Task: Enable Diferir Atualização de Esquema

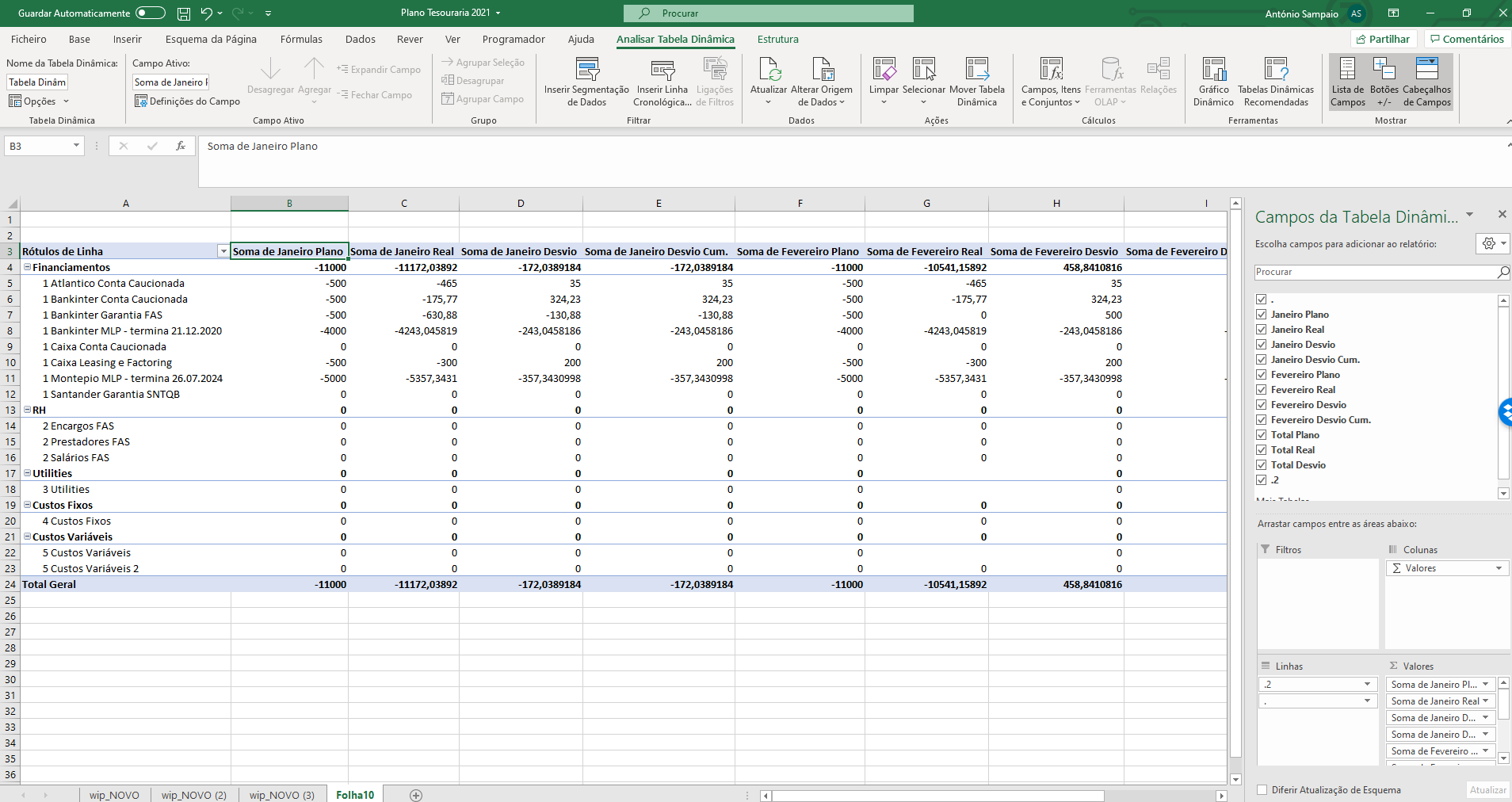Action: tap(1262, 790)
